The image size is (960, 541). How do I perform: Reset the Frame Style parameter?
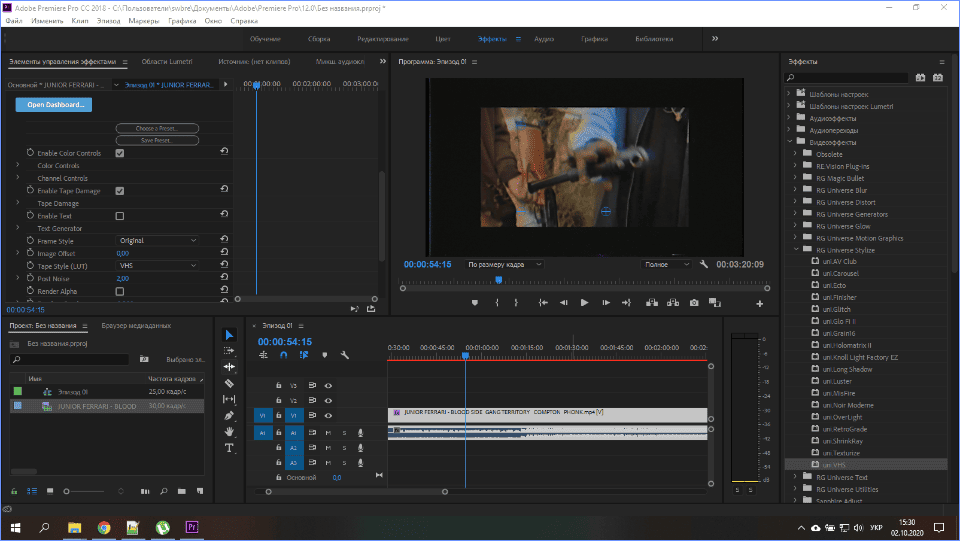[224, 239]
